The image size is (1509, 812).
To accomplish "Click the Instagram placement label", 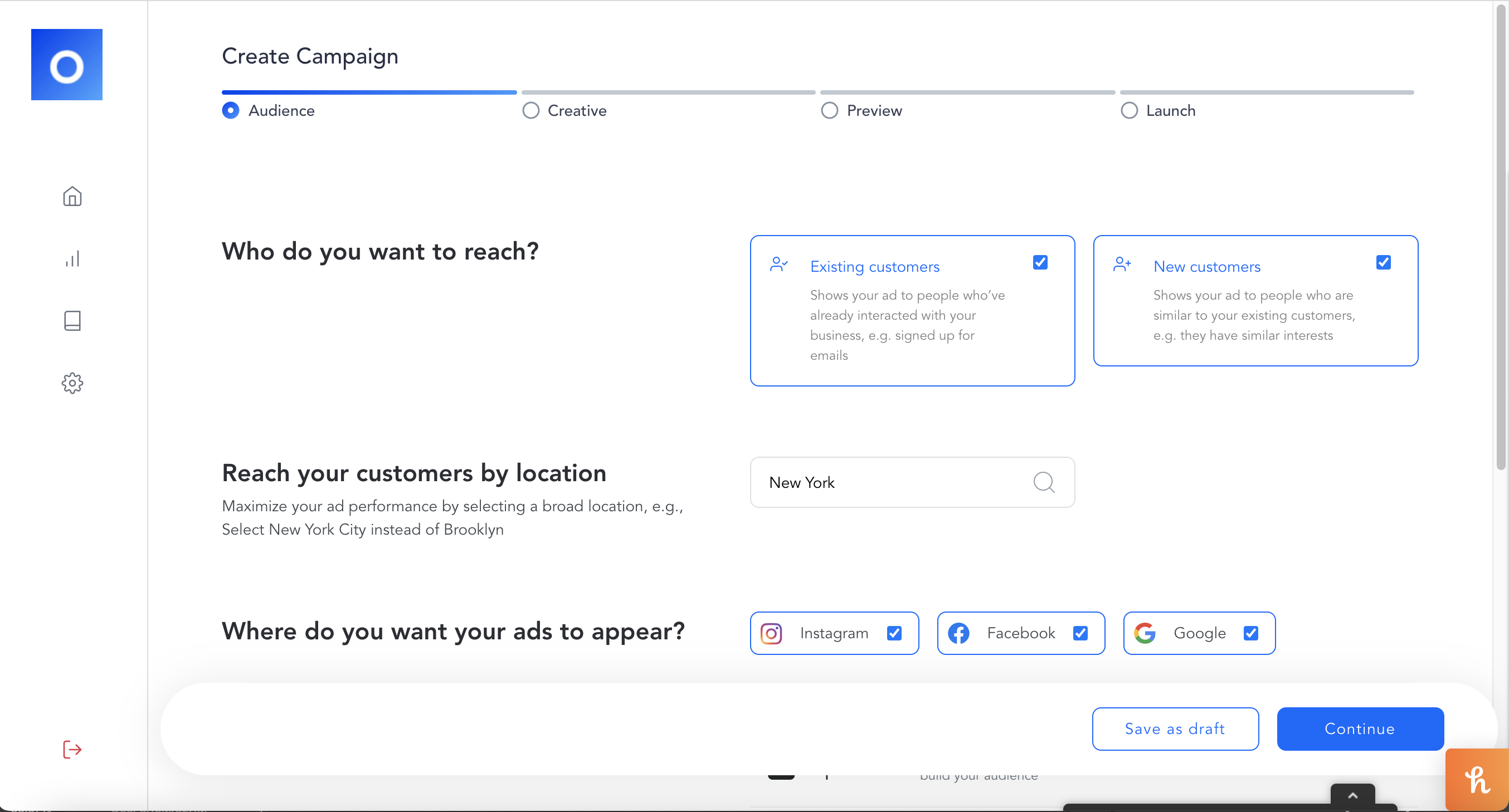I will [x=834, y=633].
